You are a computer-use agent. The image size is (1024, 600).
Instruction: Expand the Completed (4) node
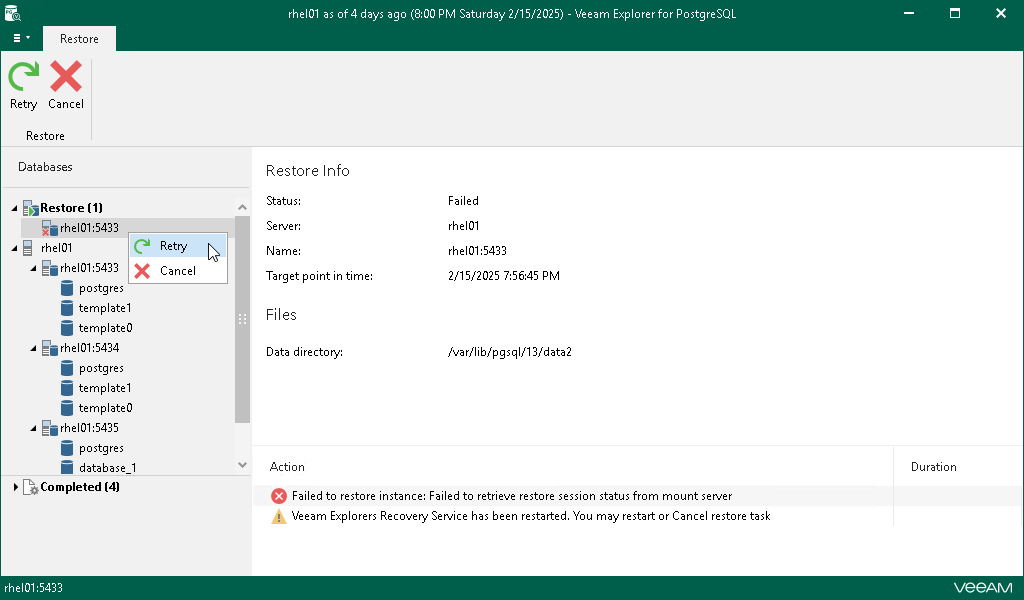click(x=15, y=487)
